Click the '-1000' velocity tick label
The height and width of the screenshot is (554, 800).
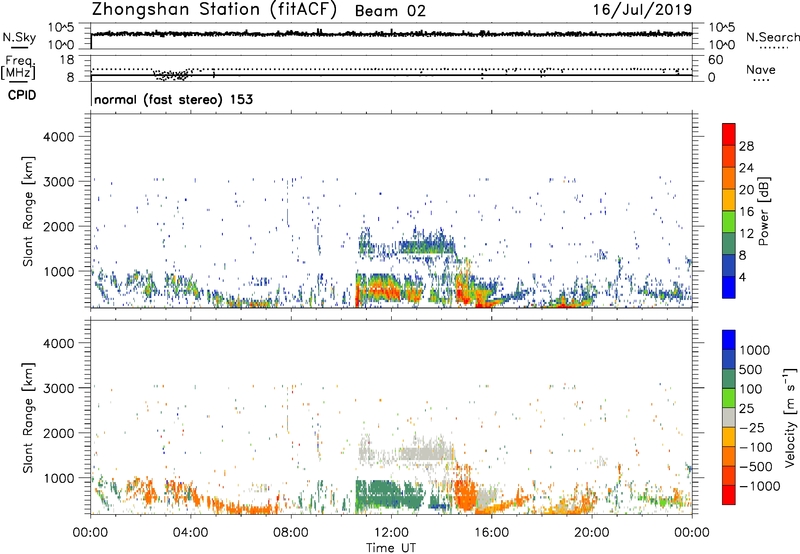[759, 486]
